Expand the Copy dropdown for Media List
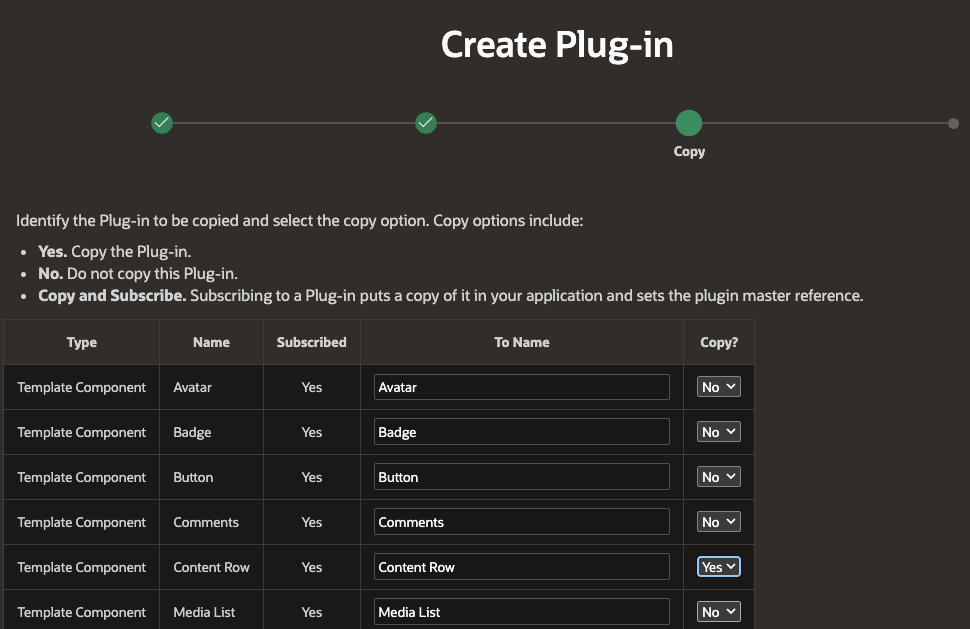970x629 pixels. coord(718,612)
